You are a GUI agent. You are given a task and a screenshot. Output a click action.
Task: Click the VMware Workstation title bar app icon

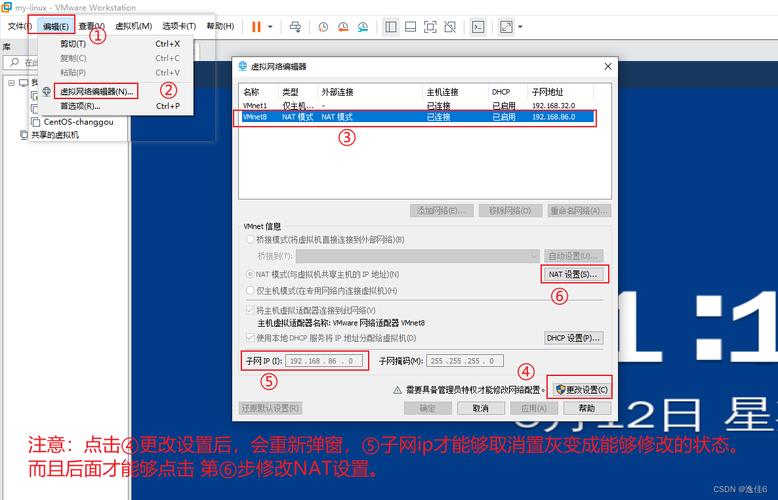coord(6,7)
